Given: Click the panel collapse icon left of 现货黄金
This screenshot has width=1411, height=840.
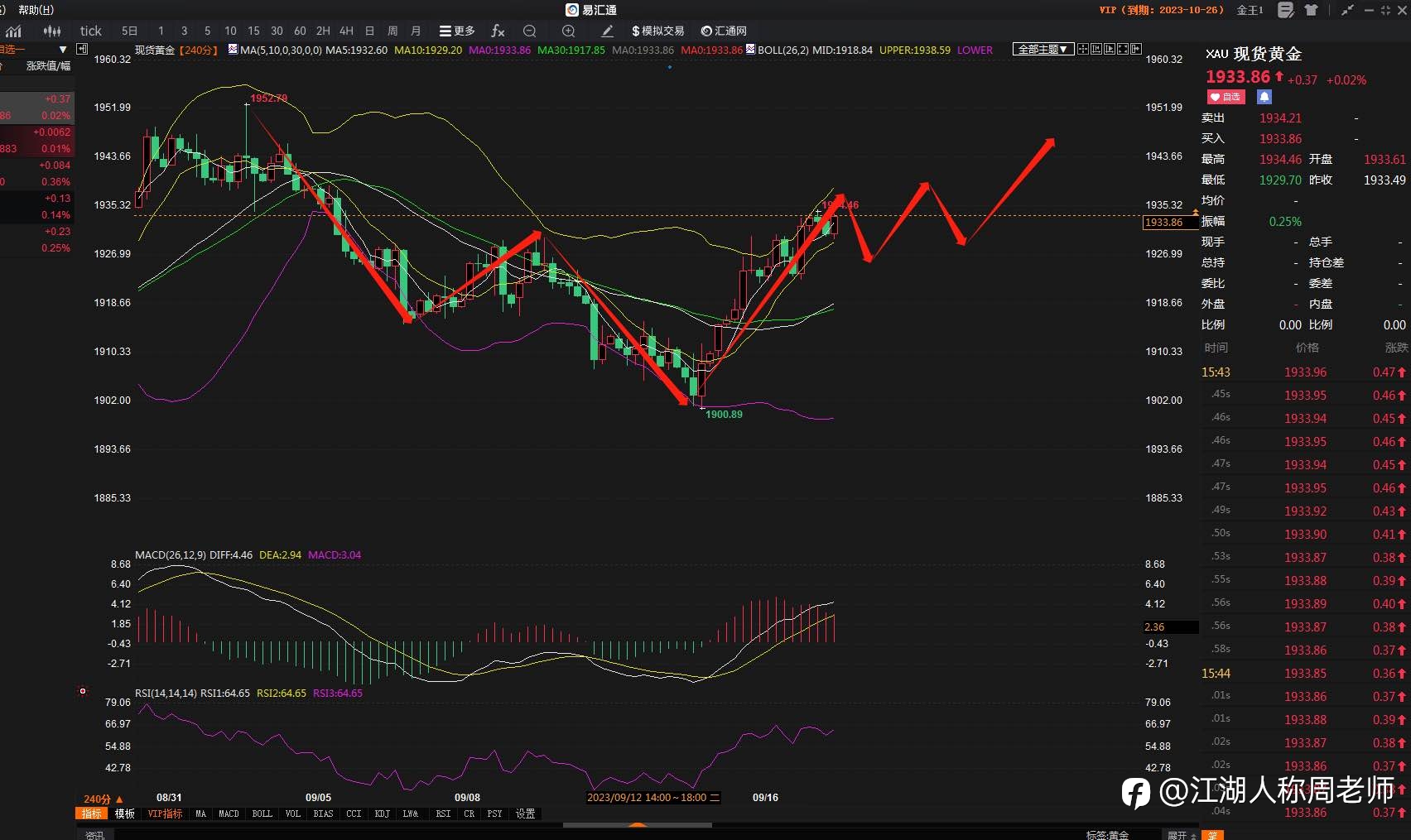Looking at the screenshot, I should point(82,49).
